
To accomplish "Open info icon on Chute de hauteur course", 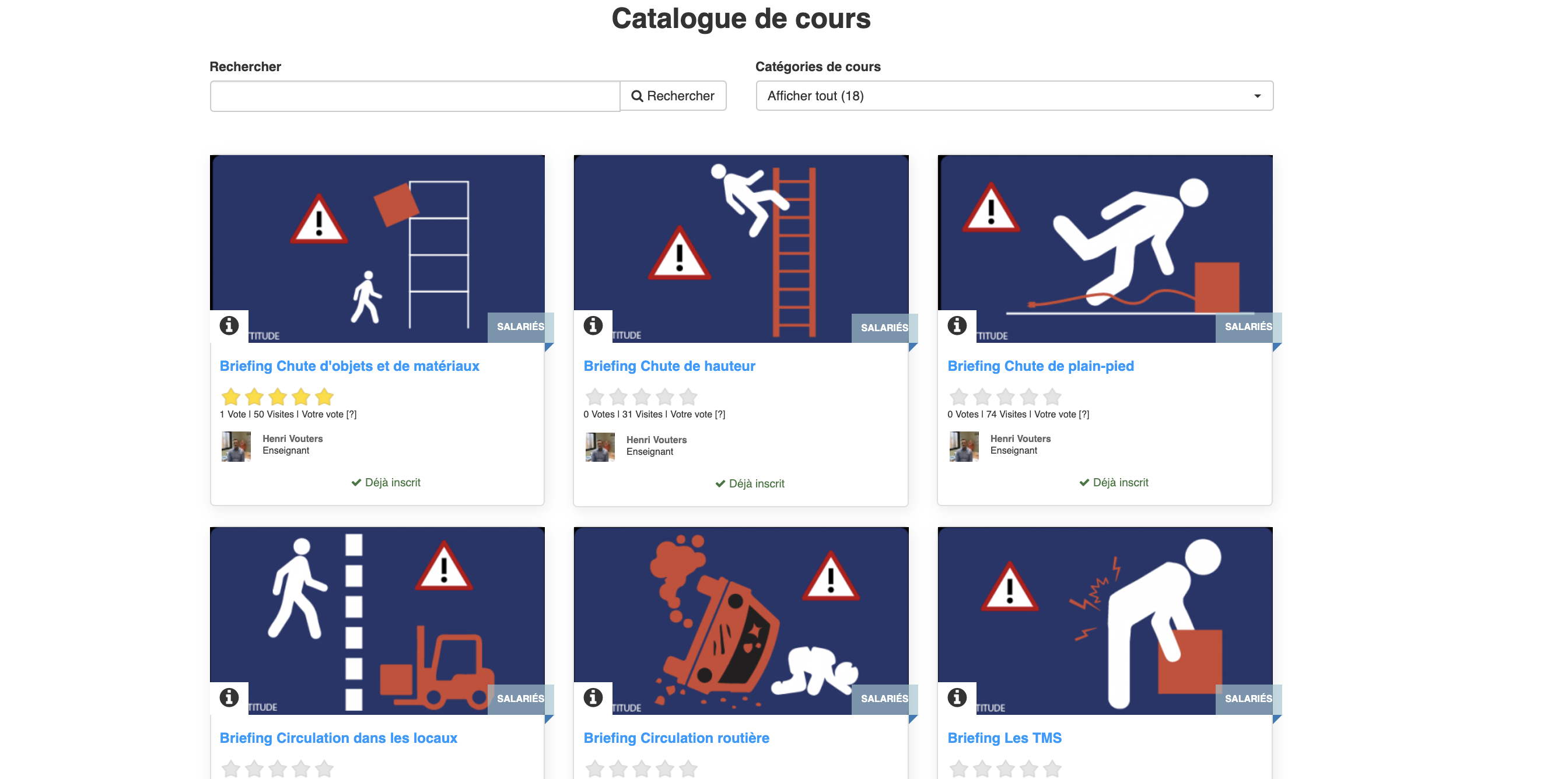I will 593,325.
